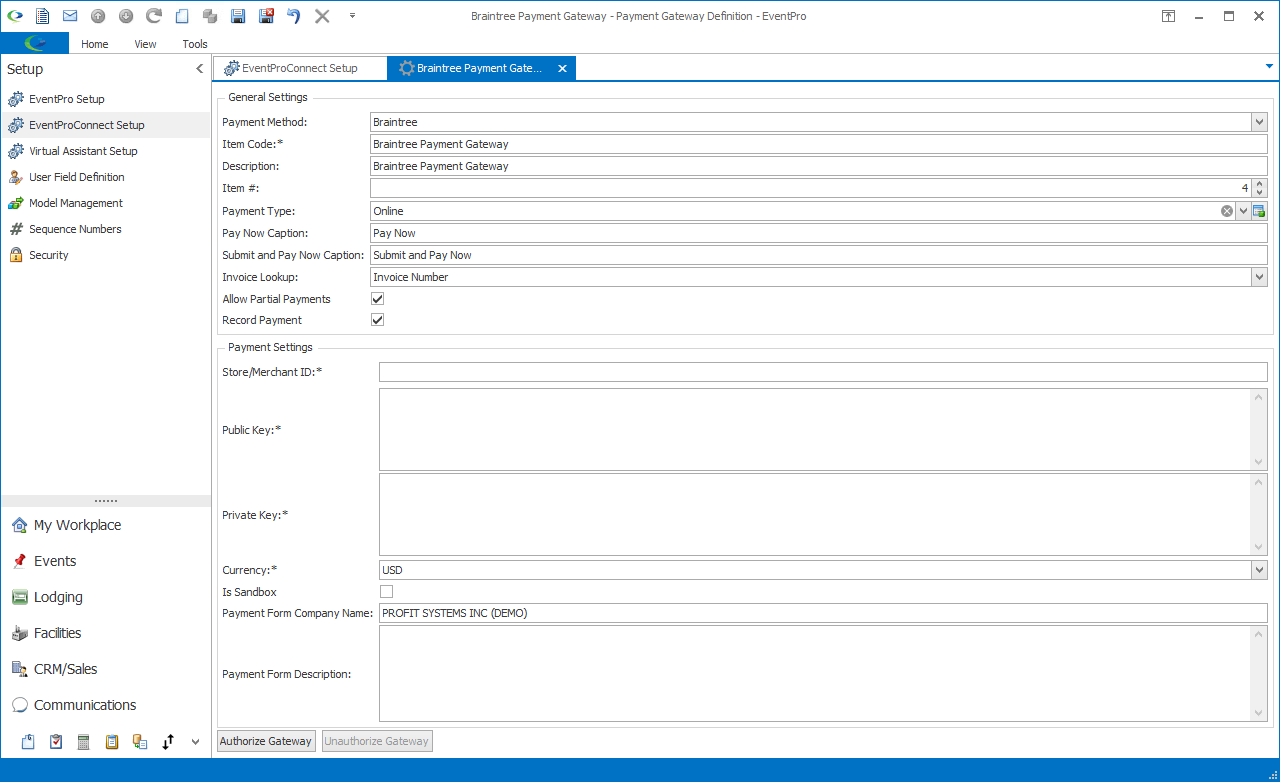Click the clone cubes toolbar icon
Screen dimensions: 1280x782
tap(210, 16)
